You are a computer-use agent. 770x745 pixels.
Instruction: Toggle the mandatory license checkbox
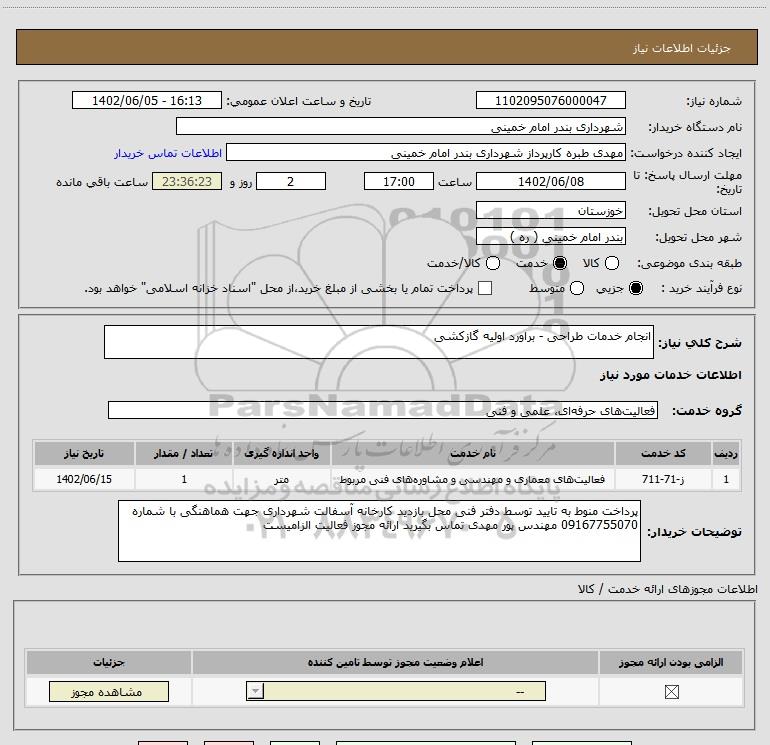671,692
